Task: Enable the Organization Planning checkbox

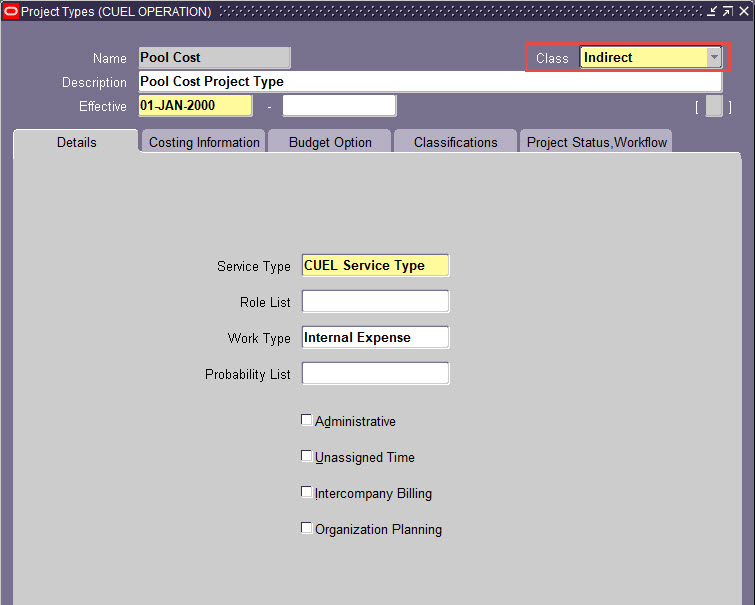Action: click(306, 528)
